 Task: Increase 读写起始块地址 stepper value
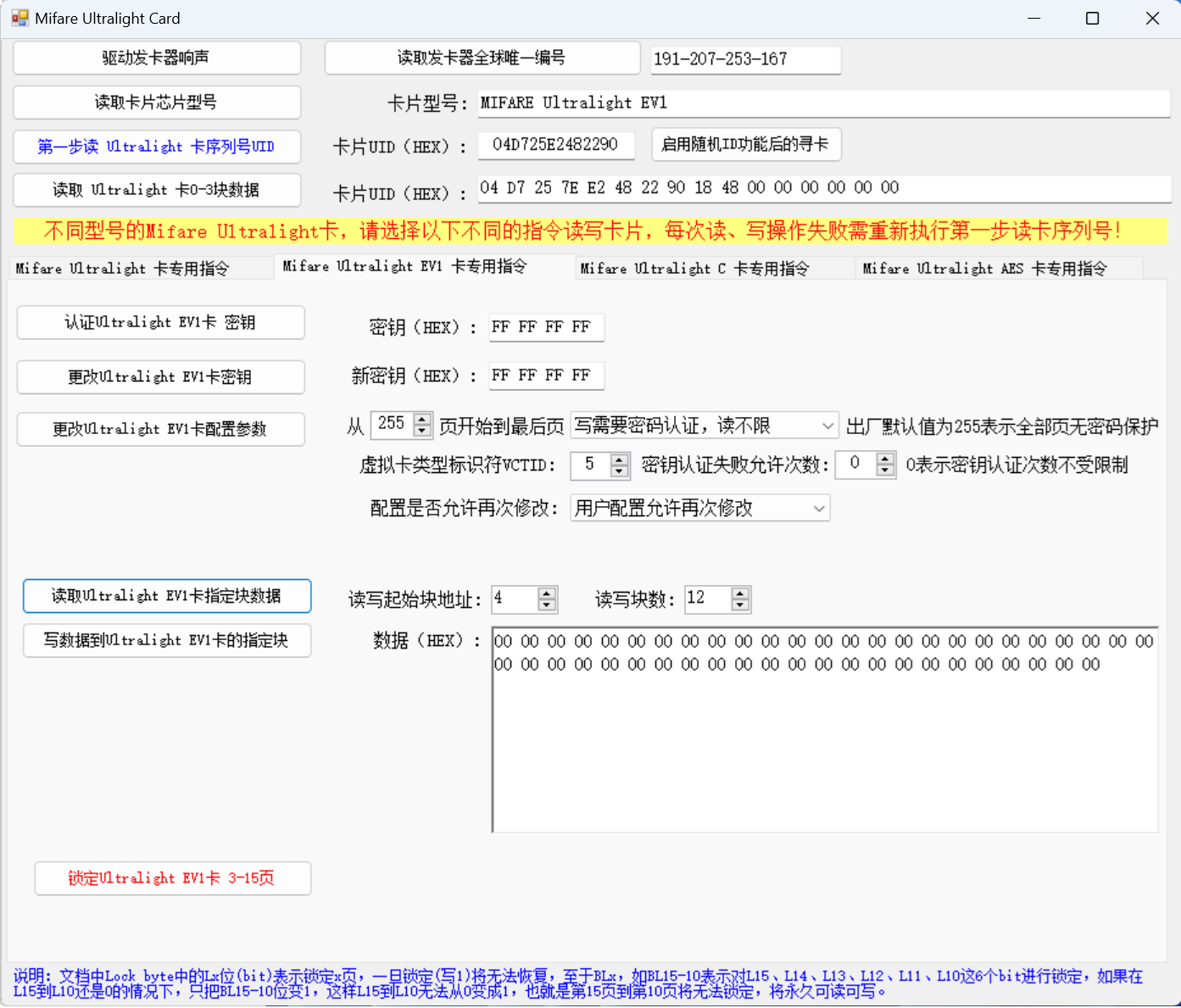point(548,593)
